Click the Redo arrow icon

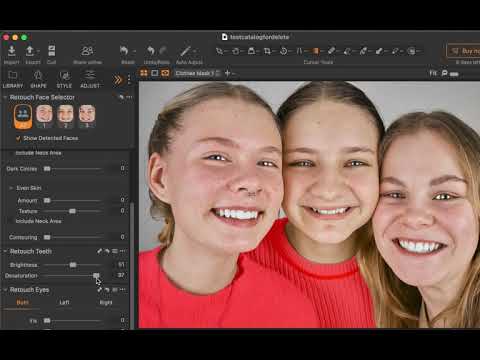coord(163,51)
